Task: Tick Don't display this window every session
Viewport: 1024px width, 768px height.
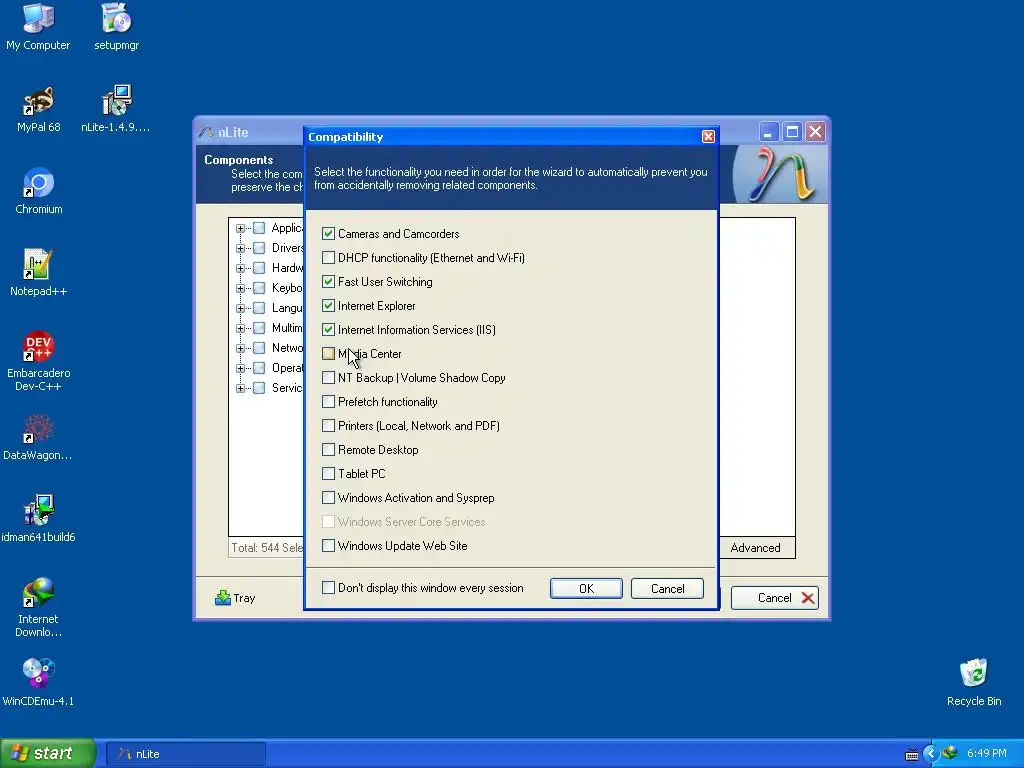Action: pyautogui.click(x=328, y=588)
